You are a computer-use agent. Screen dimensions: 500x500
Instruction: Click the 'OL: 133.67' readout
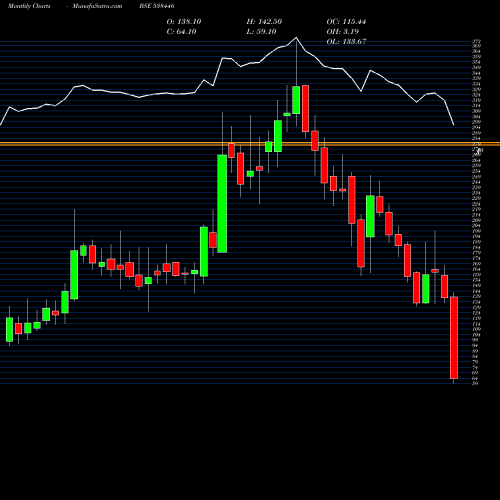point(346,42)
